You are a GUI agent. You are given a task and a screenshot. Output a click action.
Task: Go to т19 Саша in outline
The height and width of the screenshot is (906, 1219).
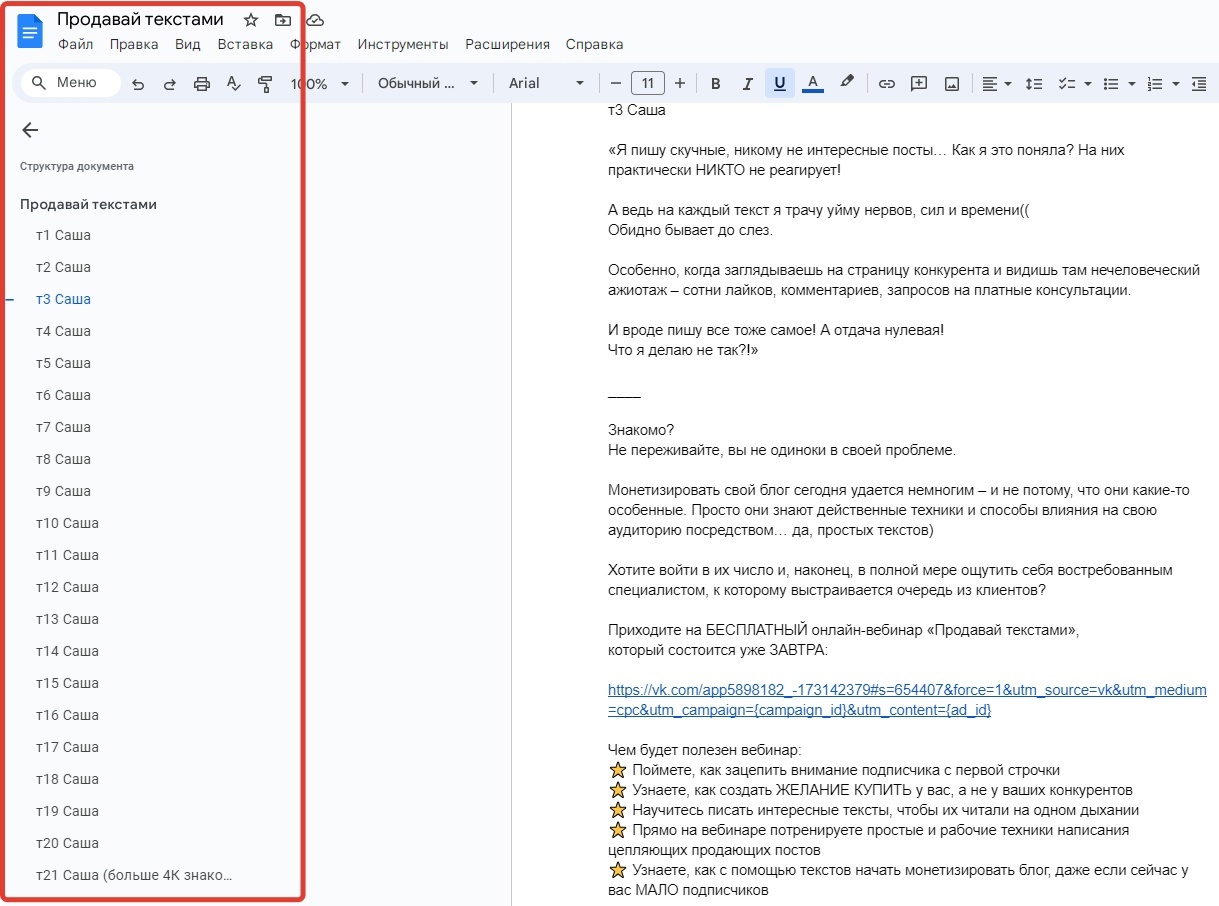67,811
